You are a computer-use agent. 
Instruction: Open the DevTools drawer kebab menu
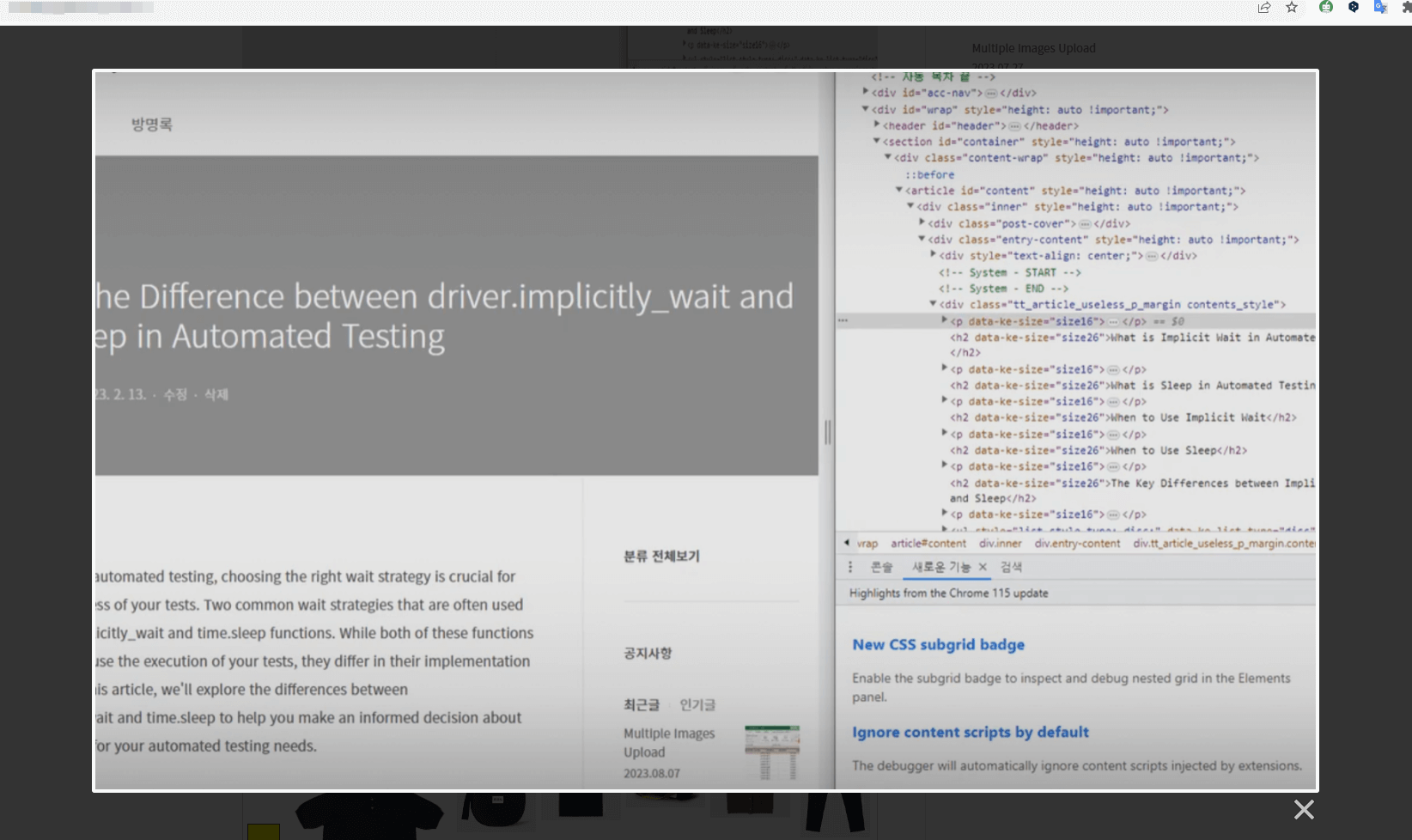(850, 567)
